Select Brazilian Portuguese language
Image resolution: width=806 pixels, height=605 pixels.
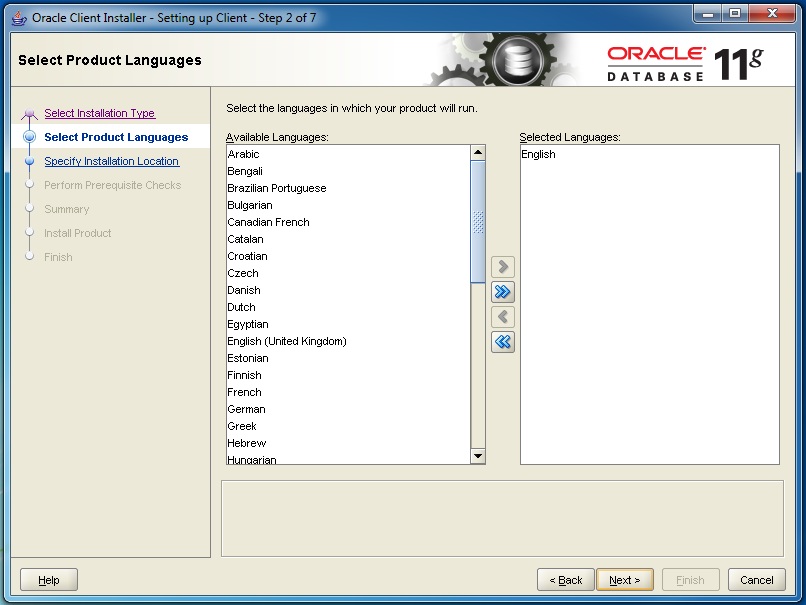(348, 188)
